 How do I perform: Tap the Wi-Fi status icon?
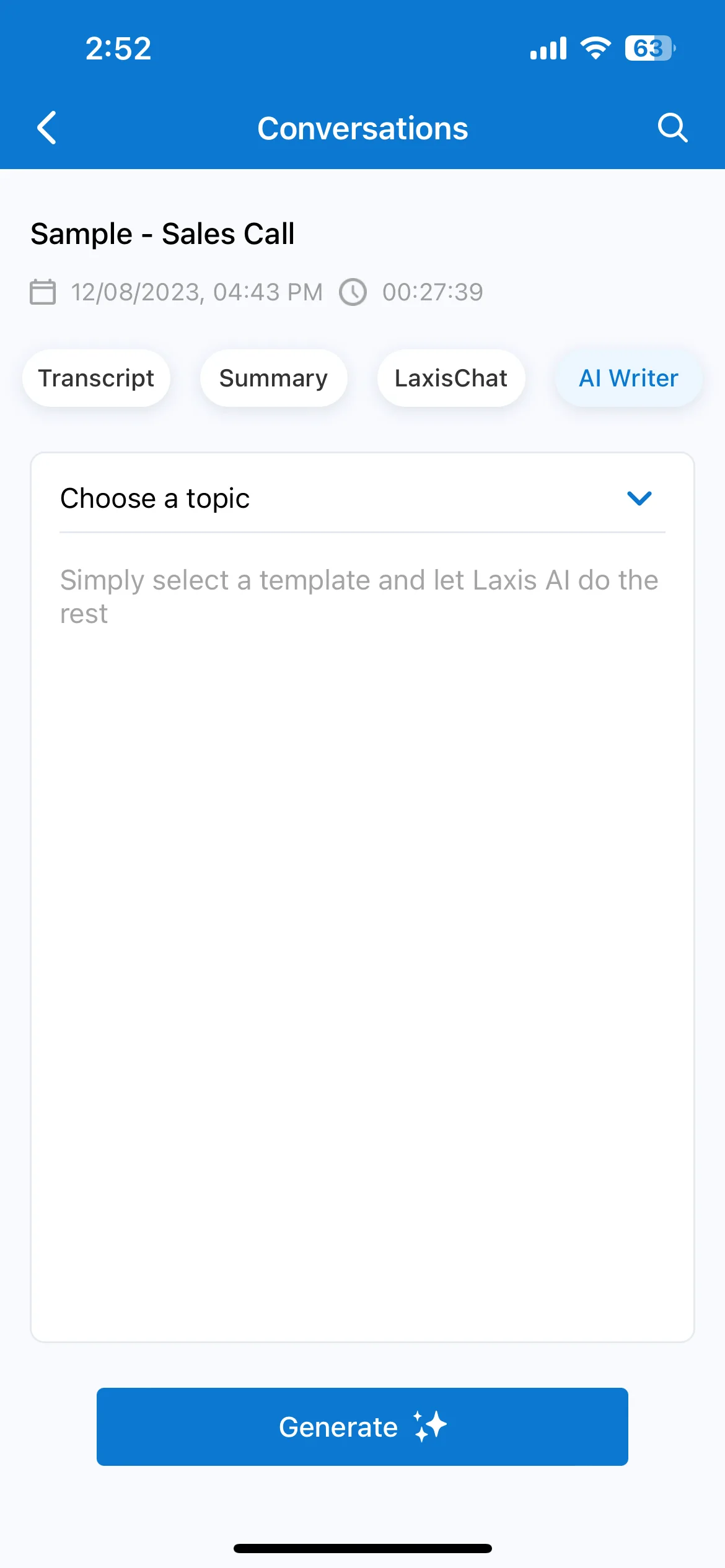595,48
